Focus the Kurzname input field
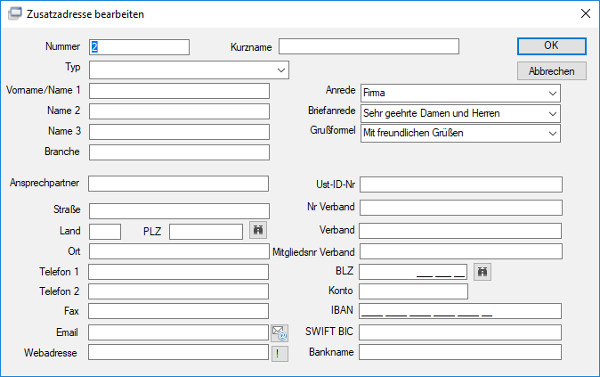The image size is (600, 377). tap(369, 46)
